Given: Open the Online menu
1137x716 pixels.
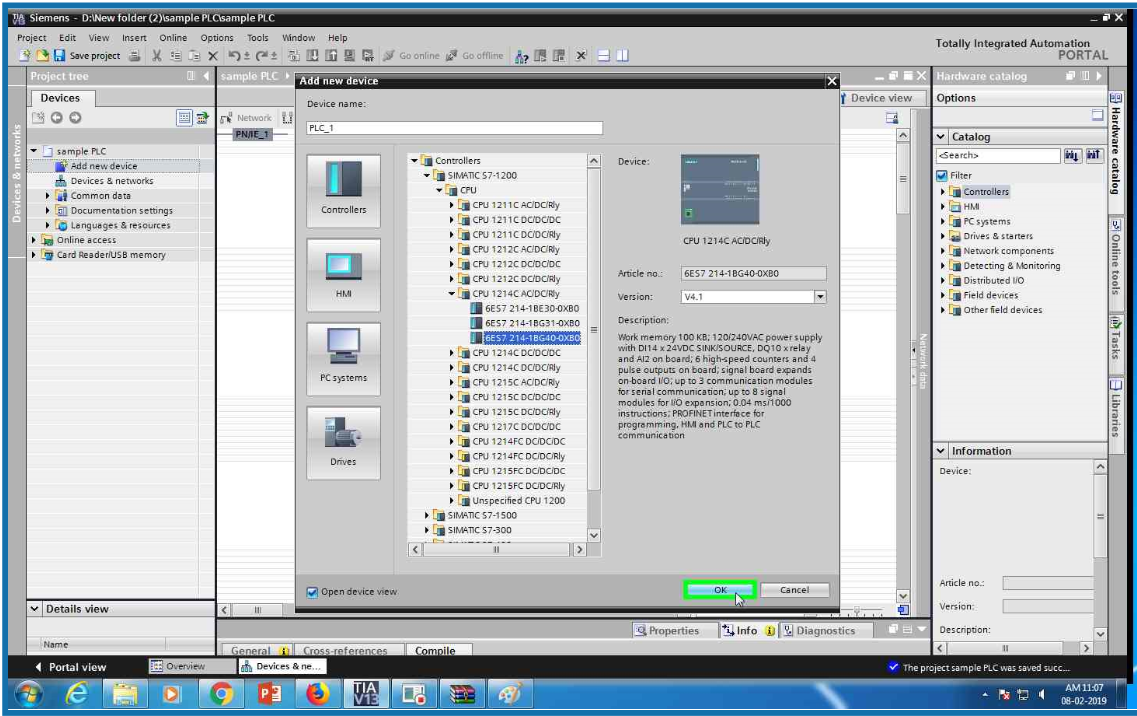Looking at the screenshot, I should coord(173,38).
